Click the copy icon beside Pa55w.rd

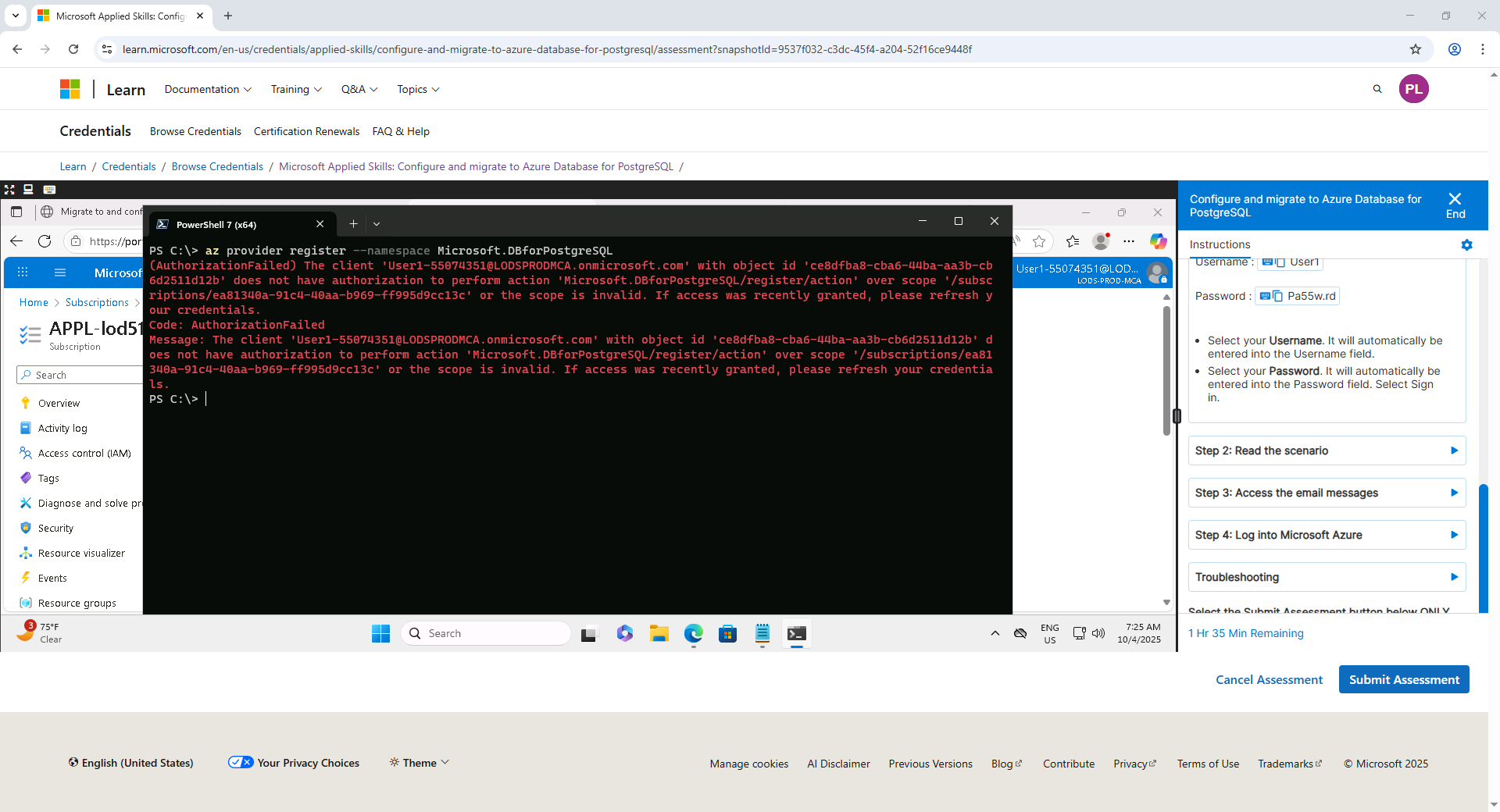click(1277, 296)
